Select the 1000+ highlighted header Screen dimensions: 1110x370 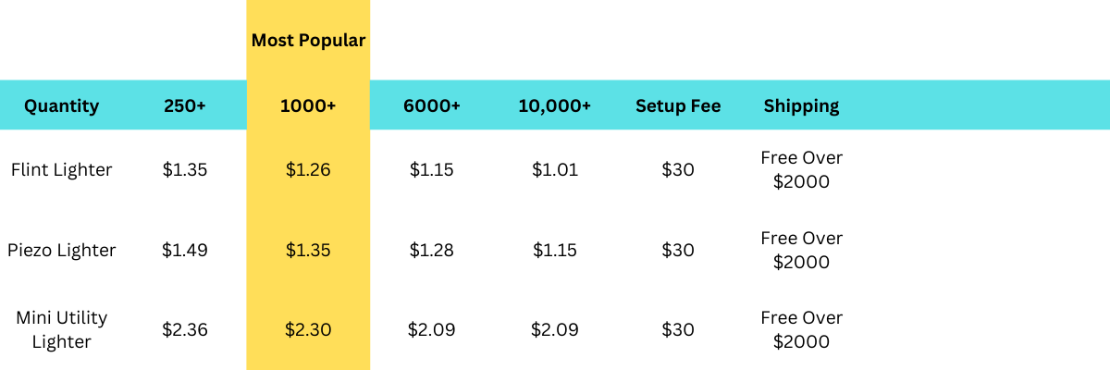[308, 106]
